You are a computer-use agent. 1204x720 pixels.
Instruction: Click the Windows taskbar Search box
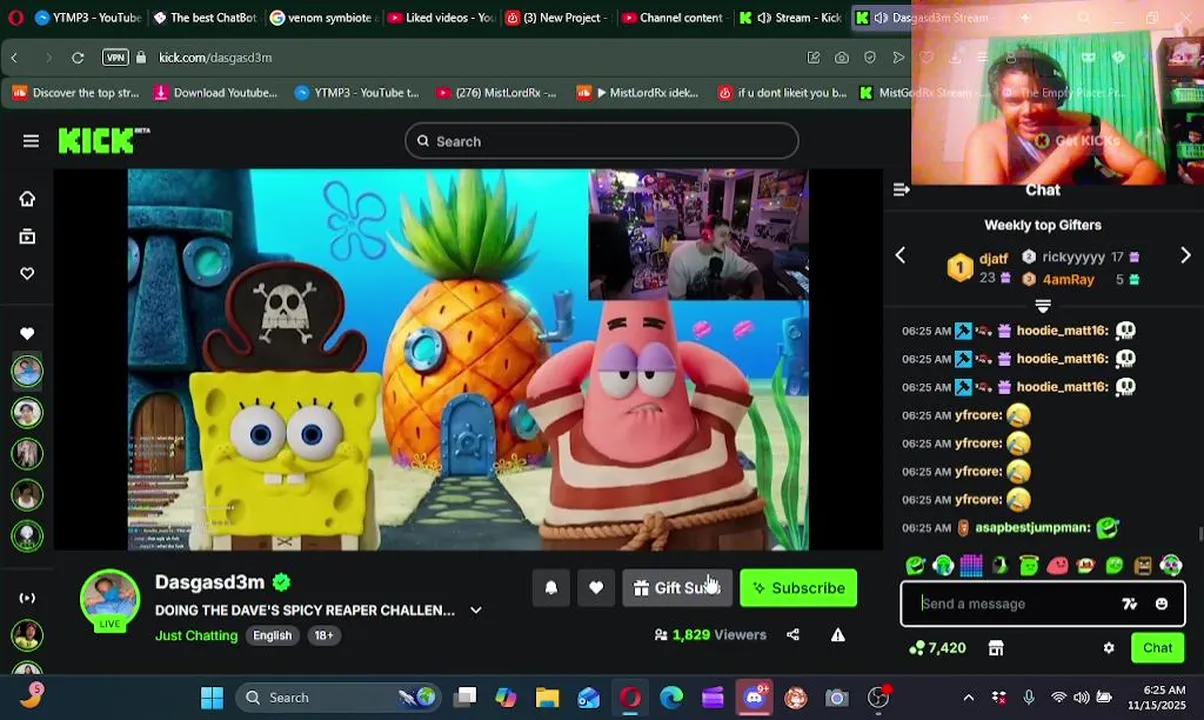340,697
